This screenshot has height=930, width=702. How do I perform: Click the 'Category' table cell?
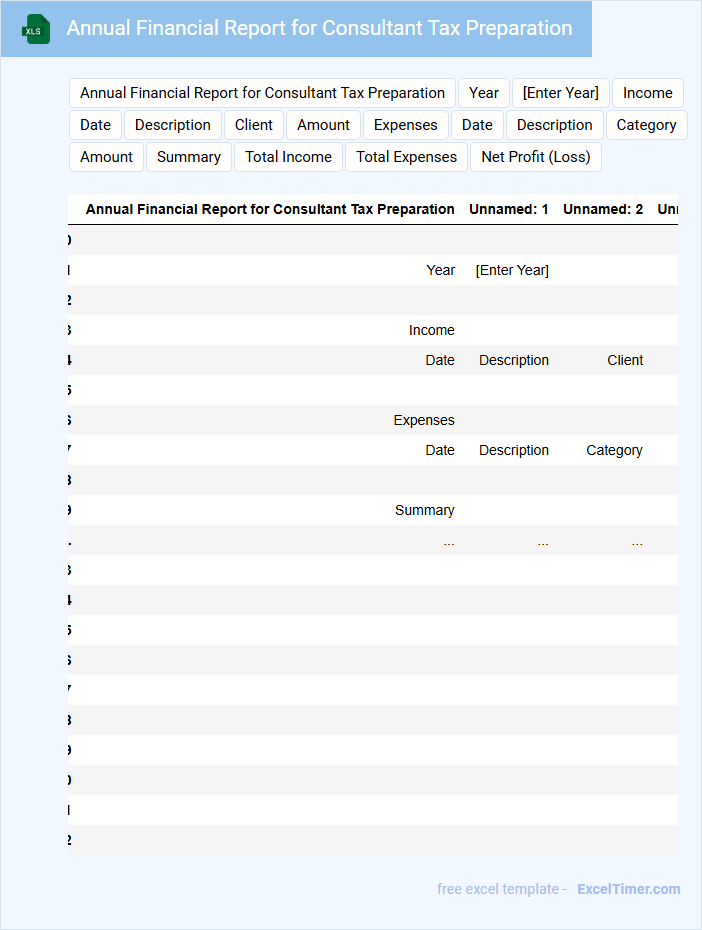(x=614, y=451)
